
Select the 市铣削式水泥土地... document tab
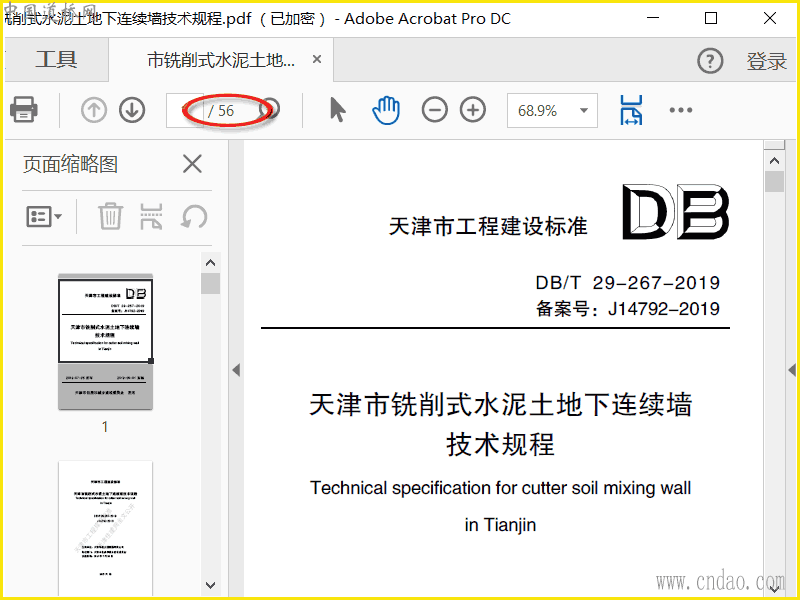click(220, 60)
